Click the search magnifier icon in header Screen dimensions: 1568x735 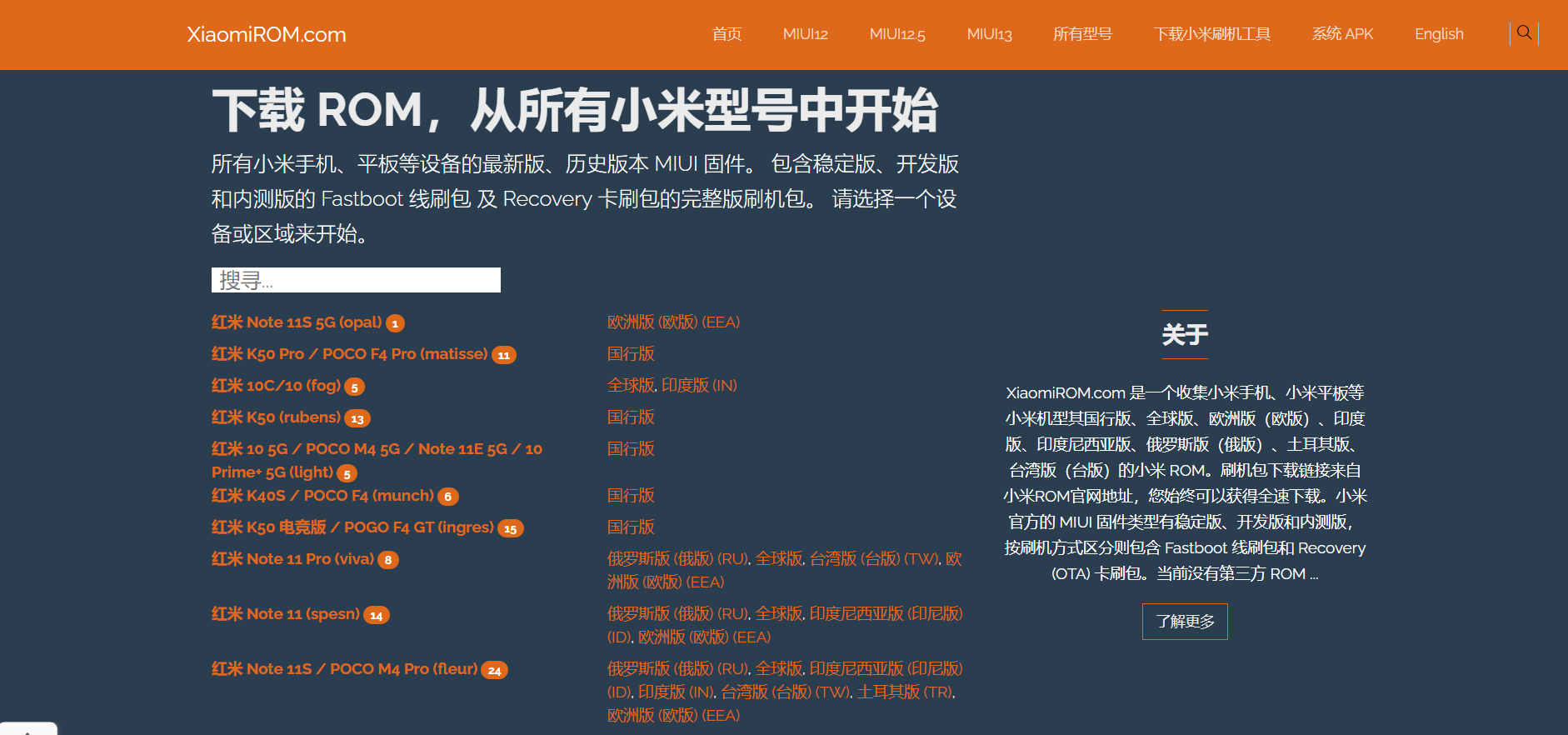tap(1524, 33)
